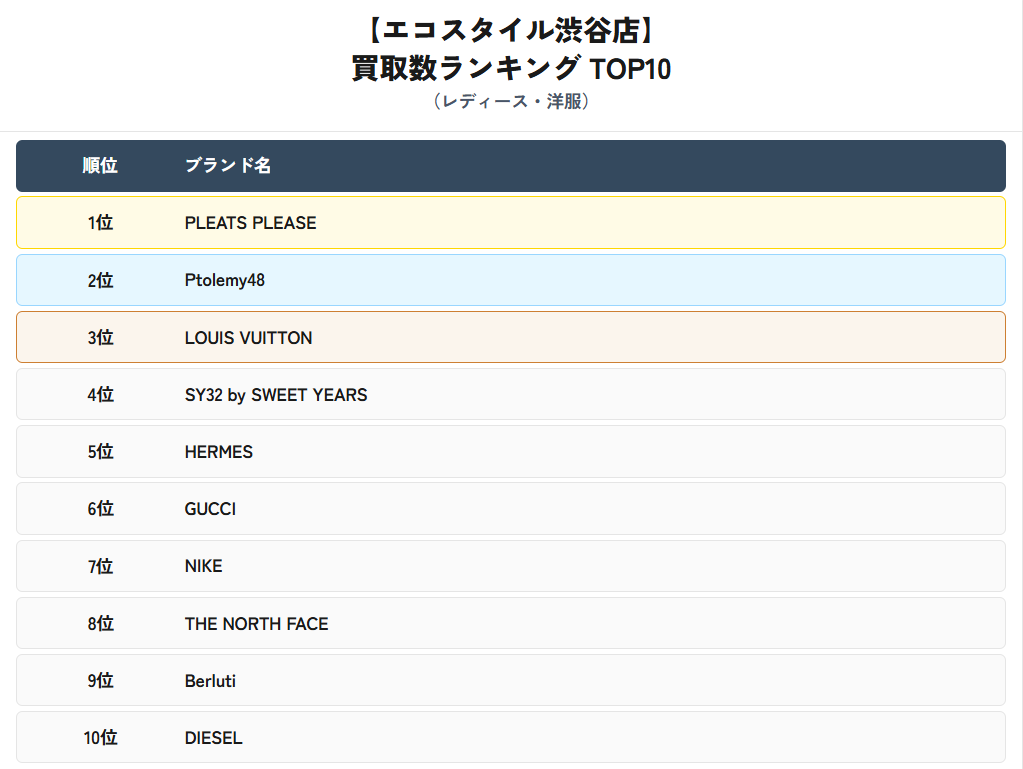Select the DIESEL ranking entry
Image resolution: width=1023 pixels, height=769 pixels.
tap(213, 738)
